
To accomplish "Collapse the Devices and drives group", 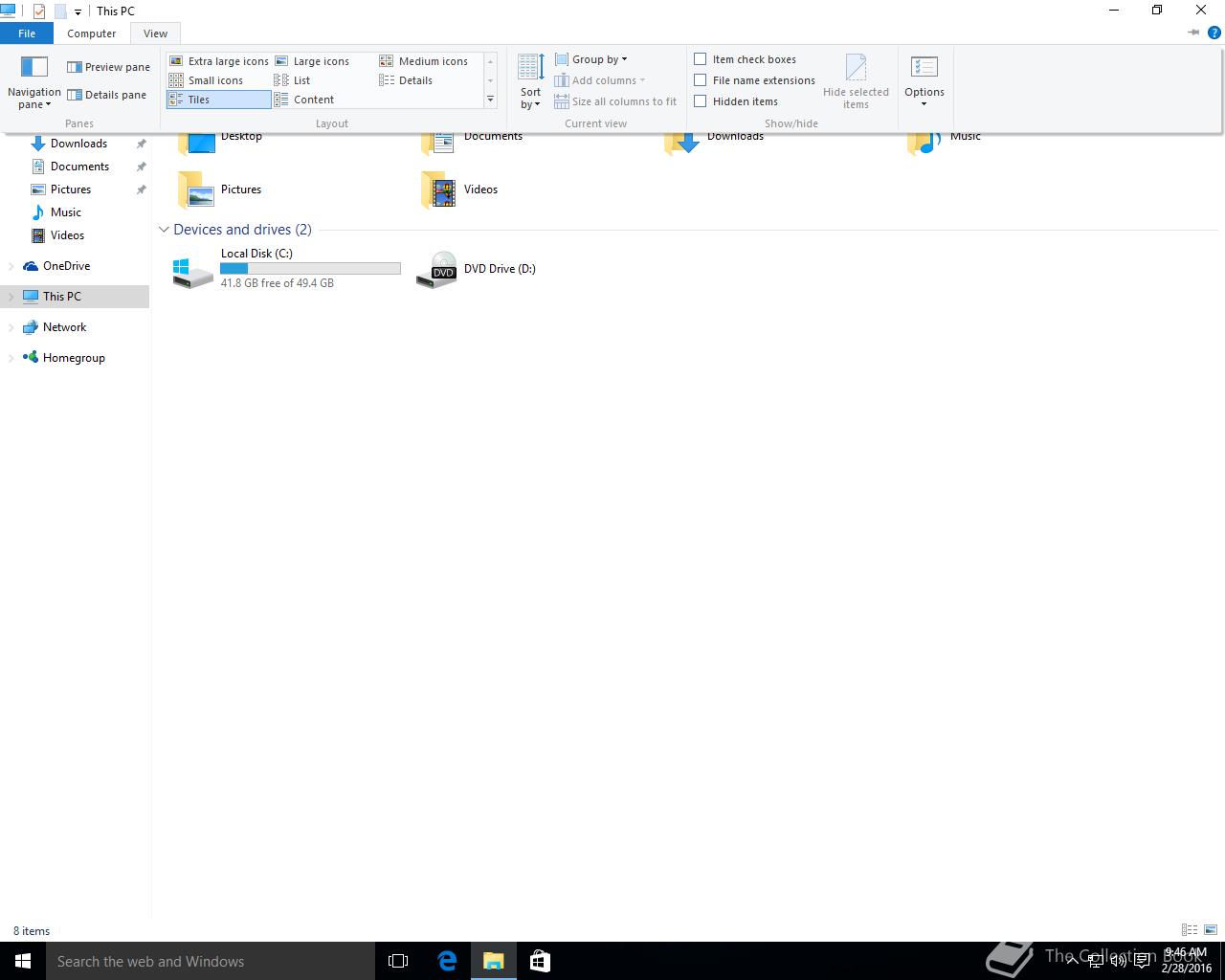I will coord(164,230).
